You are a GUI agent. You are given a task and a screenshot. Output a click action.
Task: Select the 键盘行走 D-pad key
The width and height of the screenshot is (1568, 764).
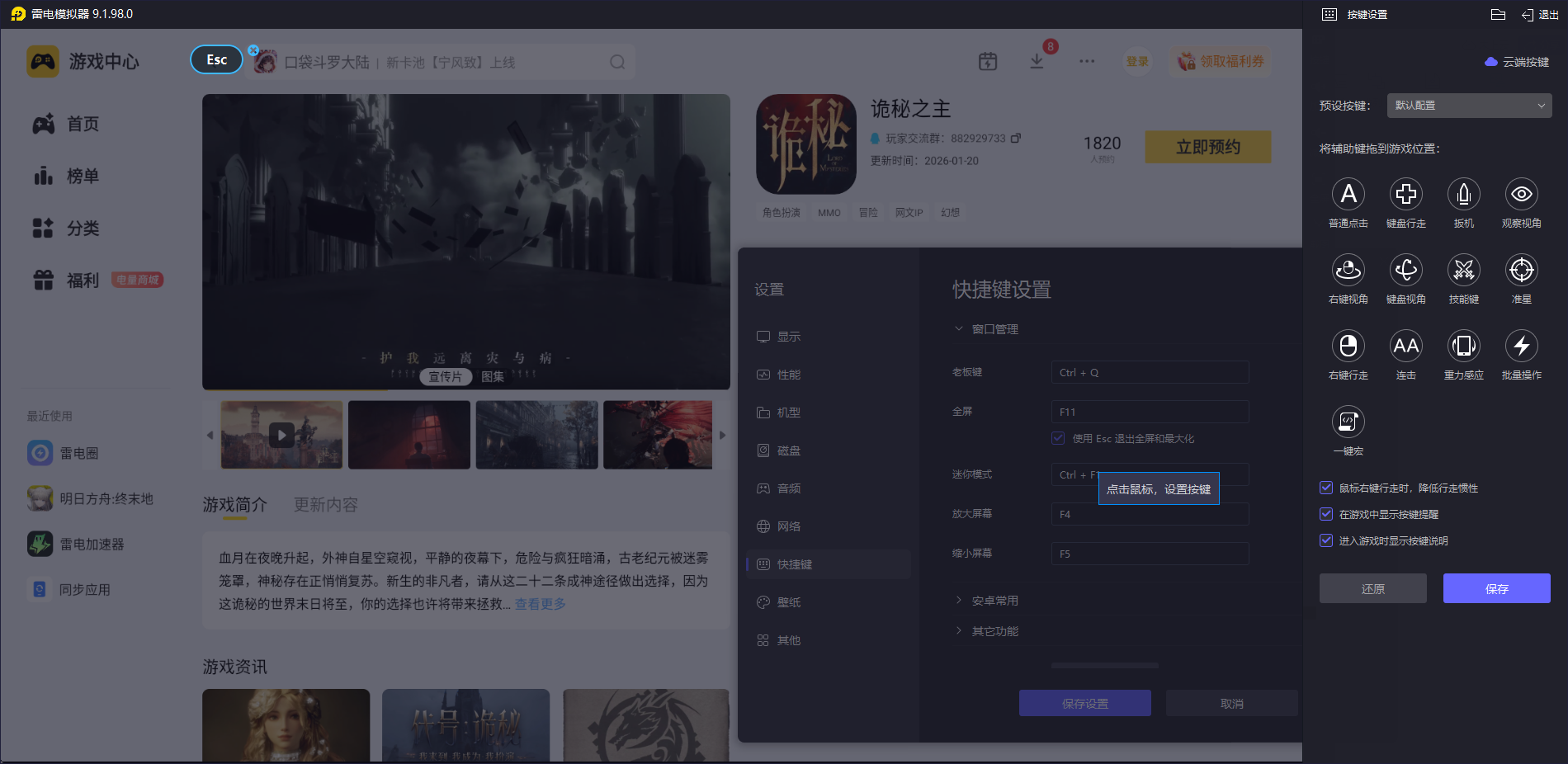point(1406,194)
